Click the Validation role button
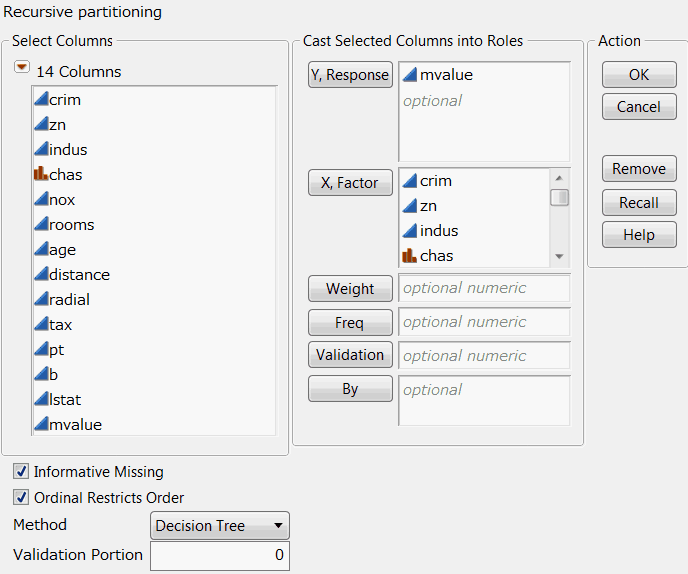688x574 pixels. click(x=350, y=355)
